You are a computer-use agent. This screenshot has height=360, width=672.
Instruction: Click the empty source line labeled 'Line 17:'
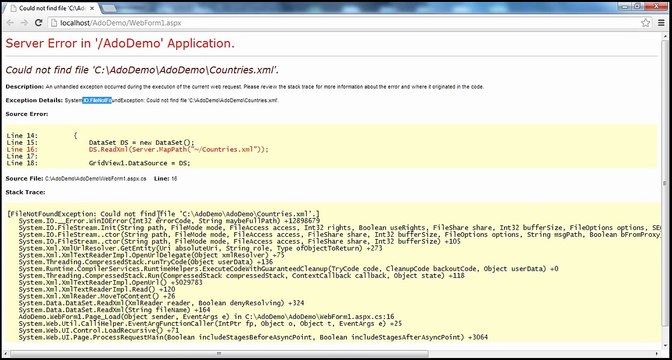click(x=22, y=156)
